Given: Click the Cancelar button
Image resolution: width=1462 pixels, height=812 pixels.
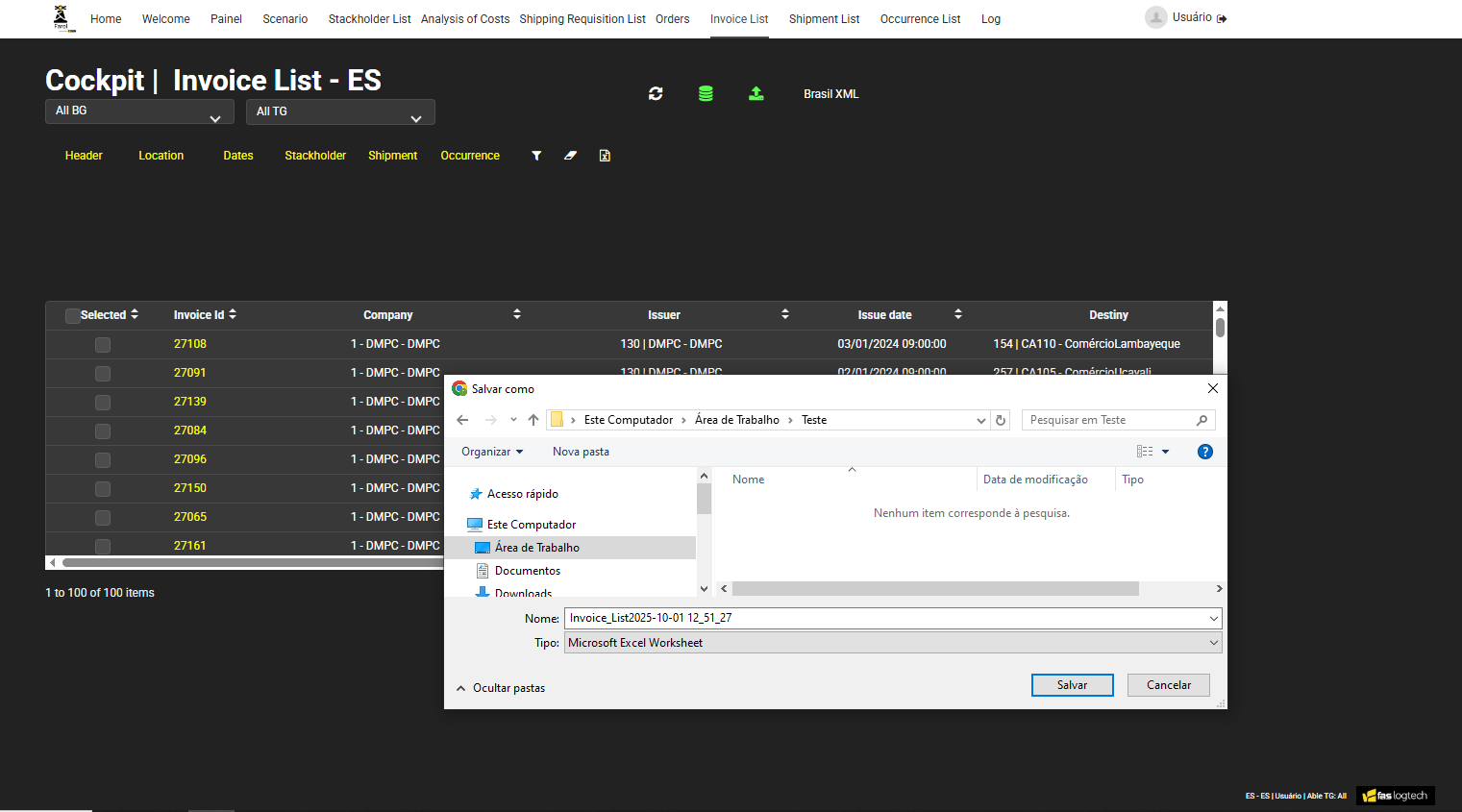Looking at the screenshot, I should tap(1168, 685).
